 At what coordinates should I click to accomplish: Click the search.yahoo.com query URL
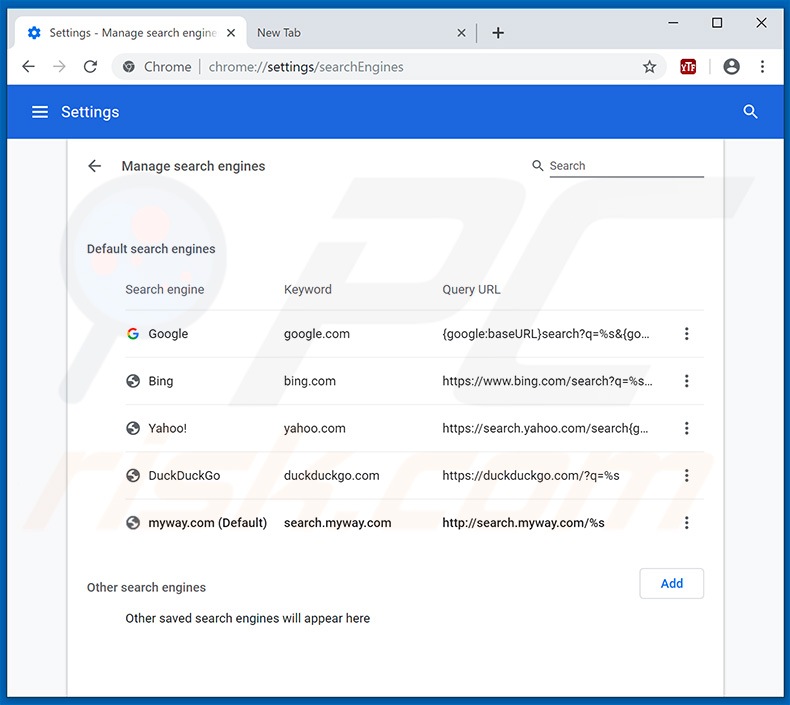pos(545,428)
